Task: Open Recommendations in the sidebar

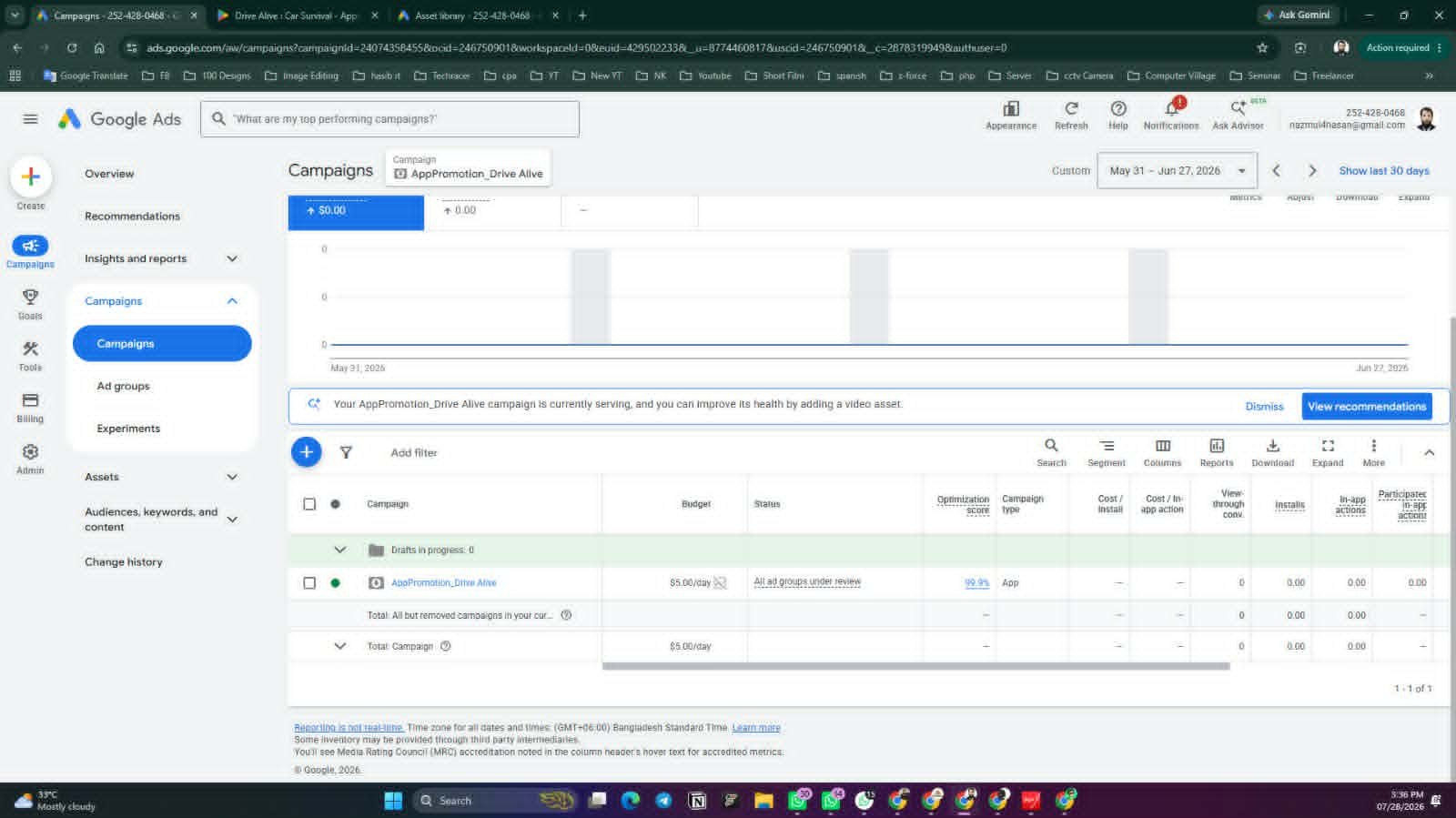Action: pyautogui.click(x=132, y=217)
